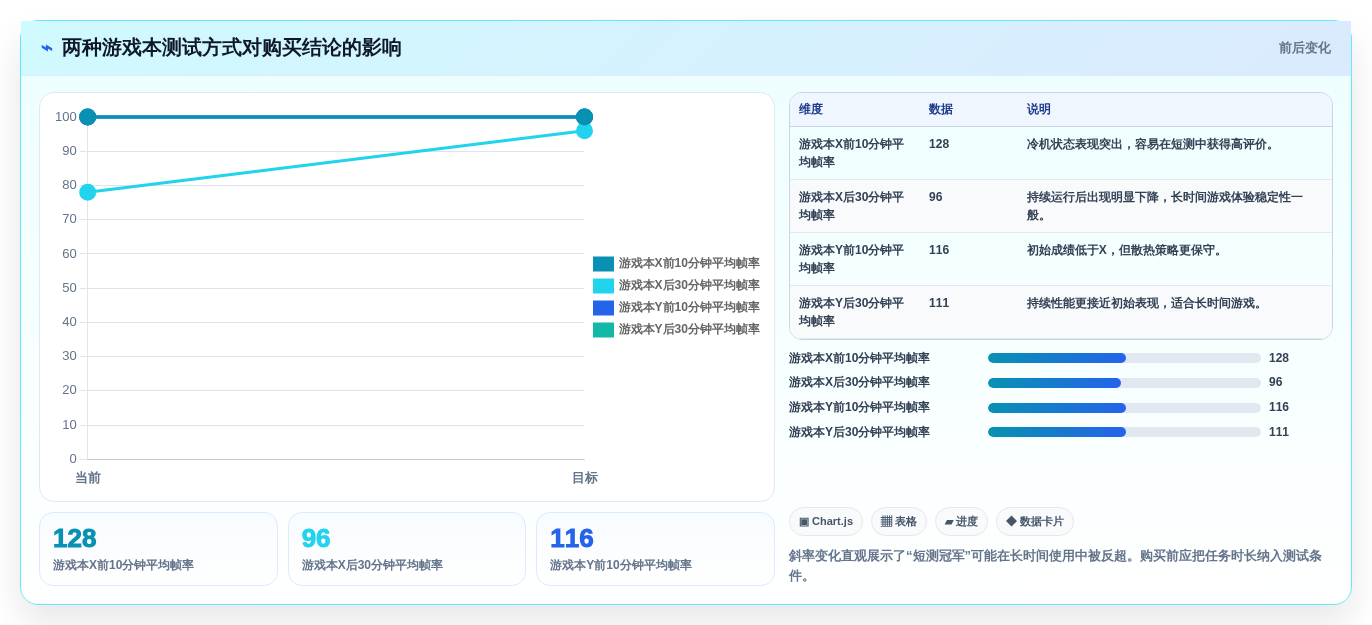Click legend text 游戏本Y后30分钟平均帧率
Image resolution: width=1372 pixels, height=625 pixels.
[689, 330]
